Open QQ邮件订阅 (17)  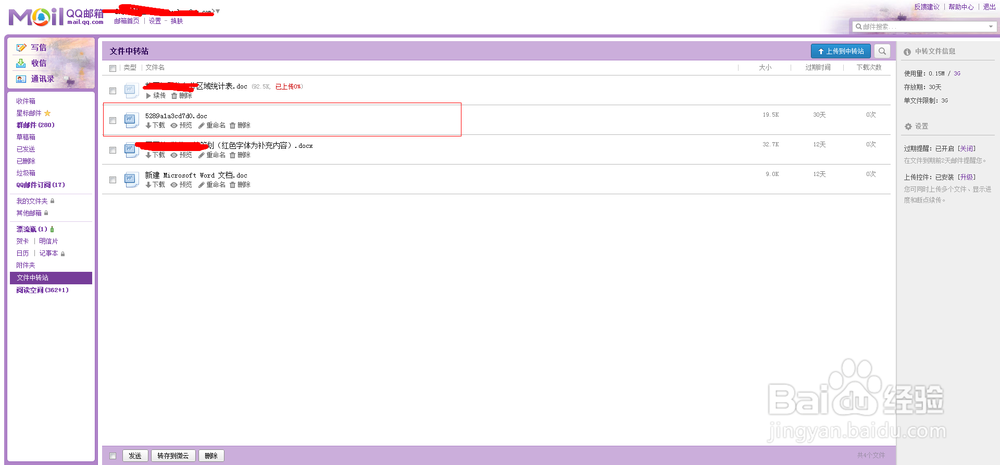(x=41, y=185)
